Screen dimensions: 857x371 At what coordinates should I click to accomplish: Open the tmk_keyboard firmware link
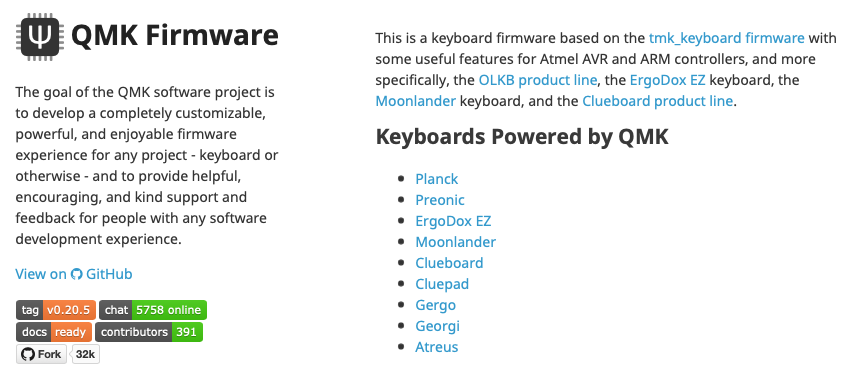tap(726, 38)
